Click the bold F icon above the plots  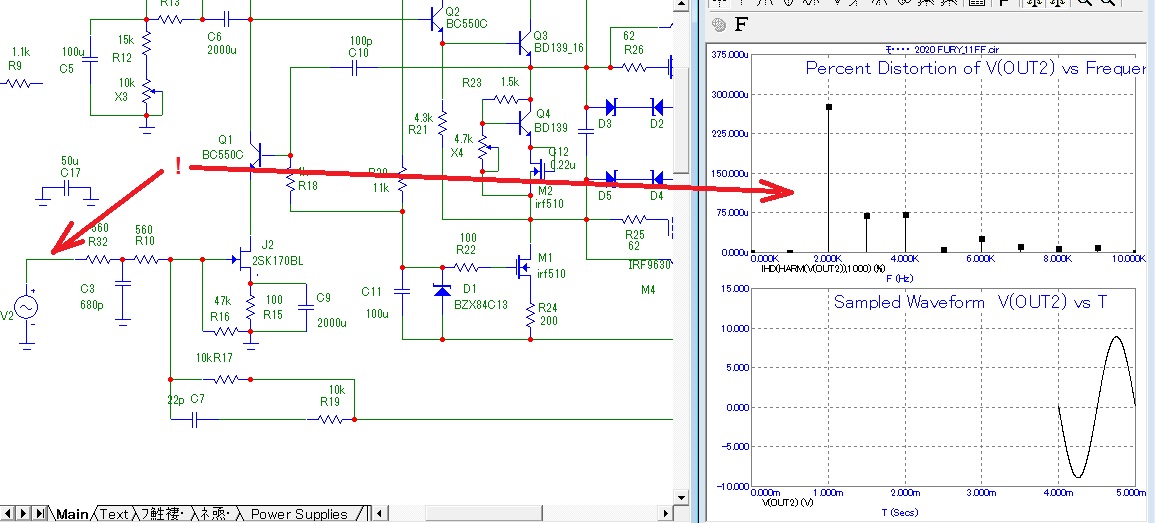pos(741,25)
